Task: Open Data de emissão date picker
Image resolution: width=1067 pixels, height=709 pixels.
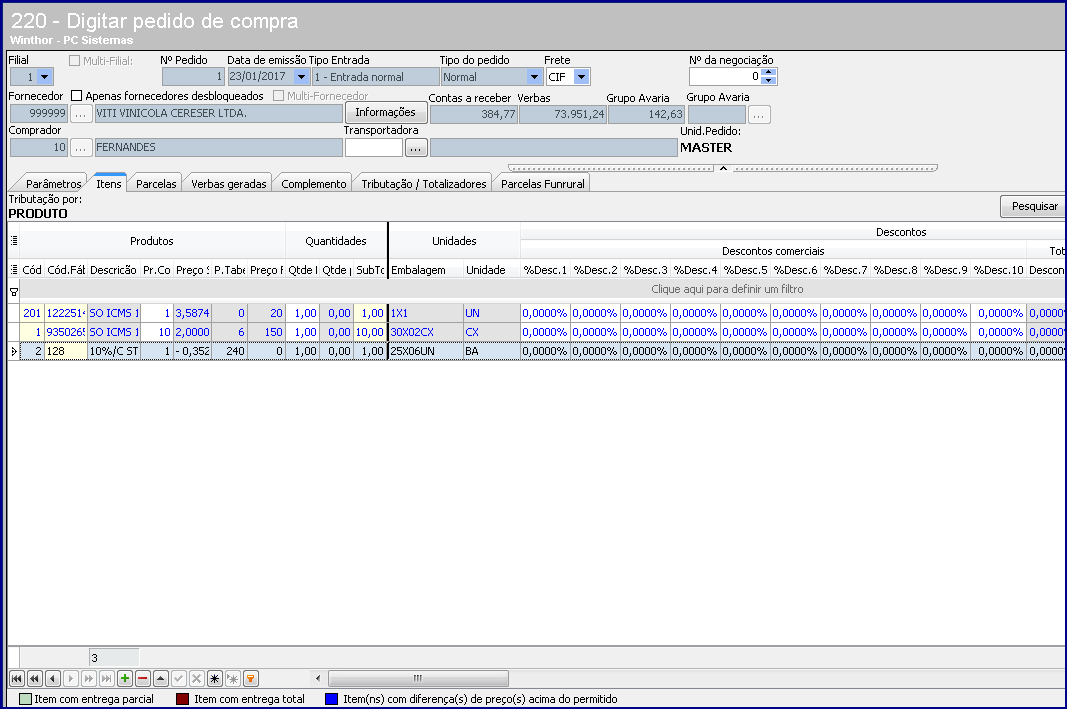Action: point(301,77)
